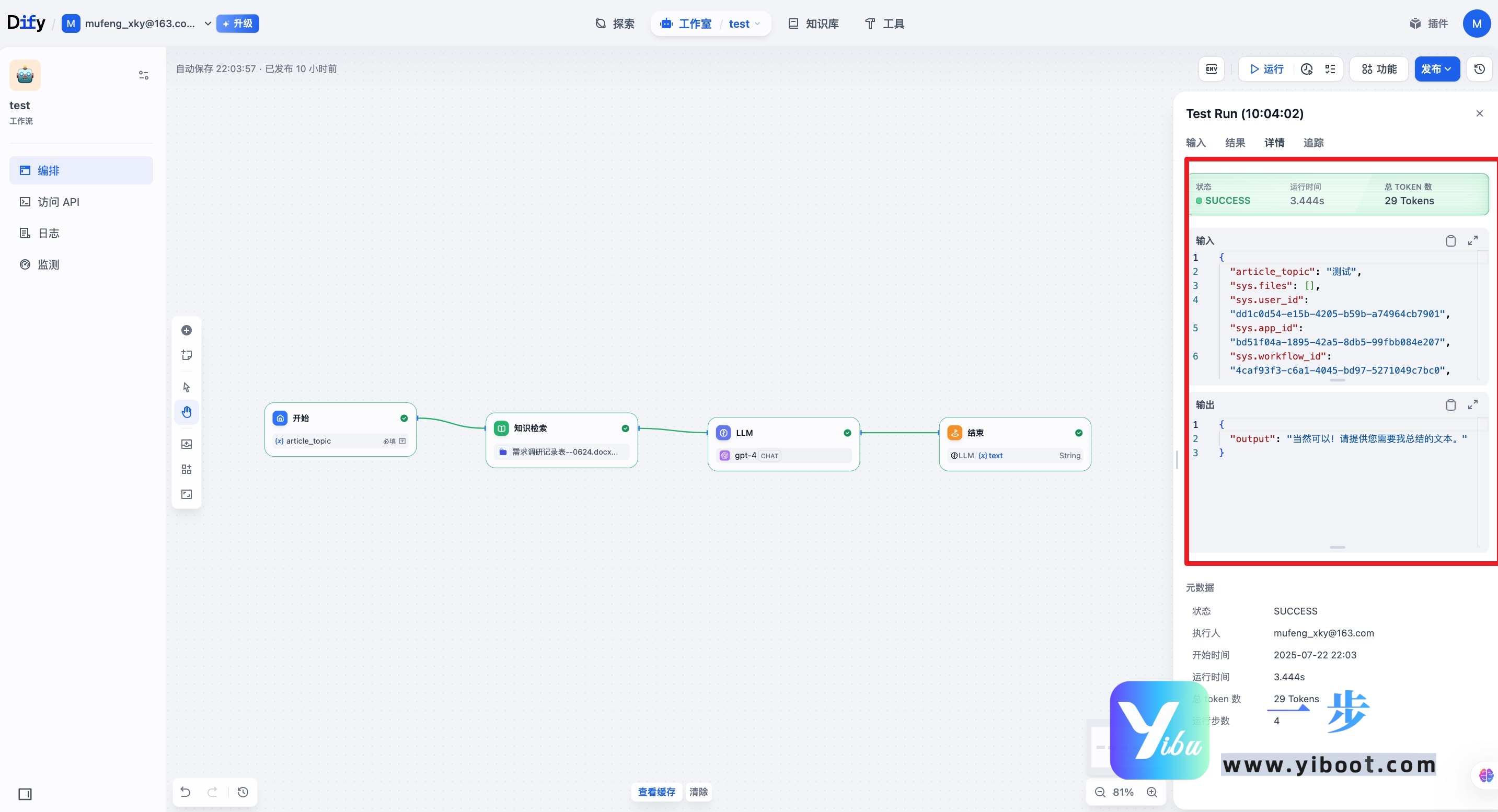This screenshot has height=812, width=1498.
Task: Switch to the 结果 results tab
Action: coord(1235,143)
